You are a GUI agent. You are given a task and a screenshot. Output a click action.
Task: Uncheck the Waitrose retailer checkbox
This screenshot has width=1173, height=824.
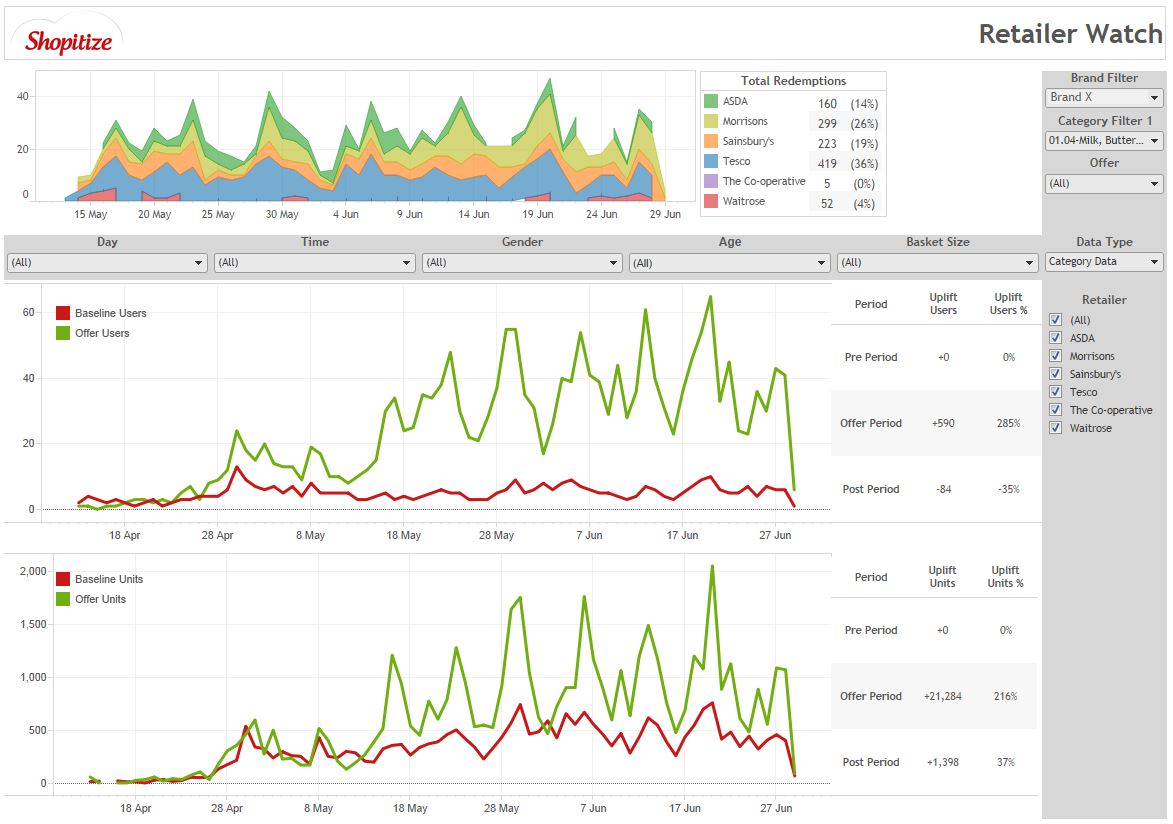click(1055, 428)
